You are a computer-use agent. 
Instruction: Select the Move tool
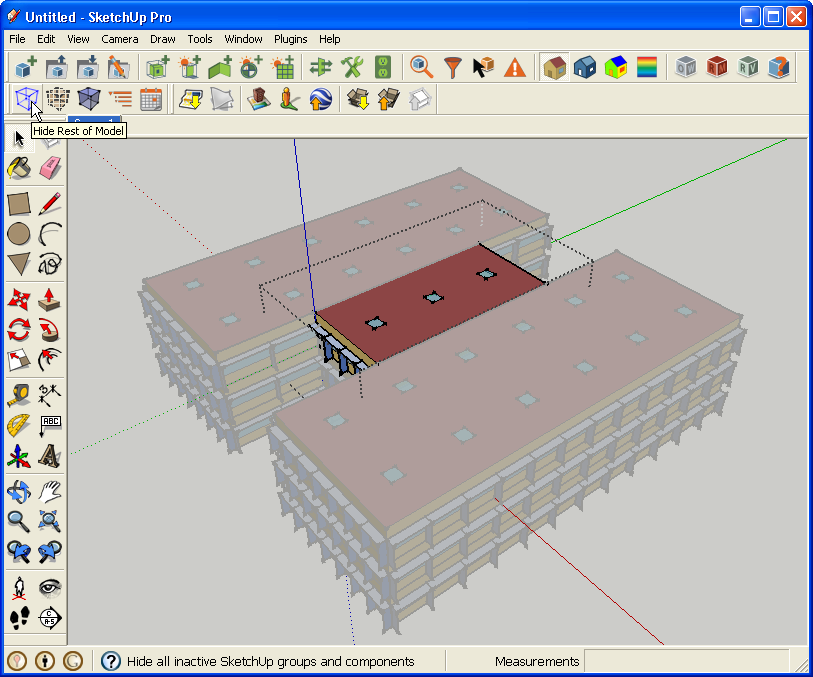[x=17, y=297]
